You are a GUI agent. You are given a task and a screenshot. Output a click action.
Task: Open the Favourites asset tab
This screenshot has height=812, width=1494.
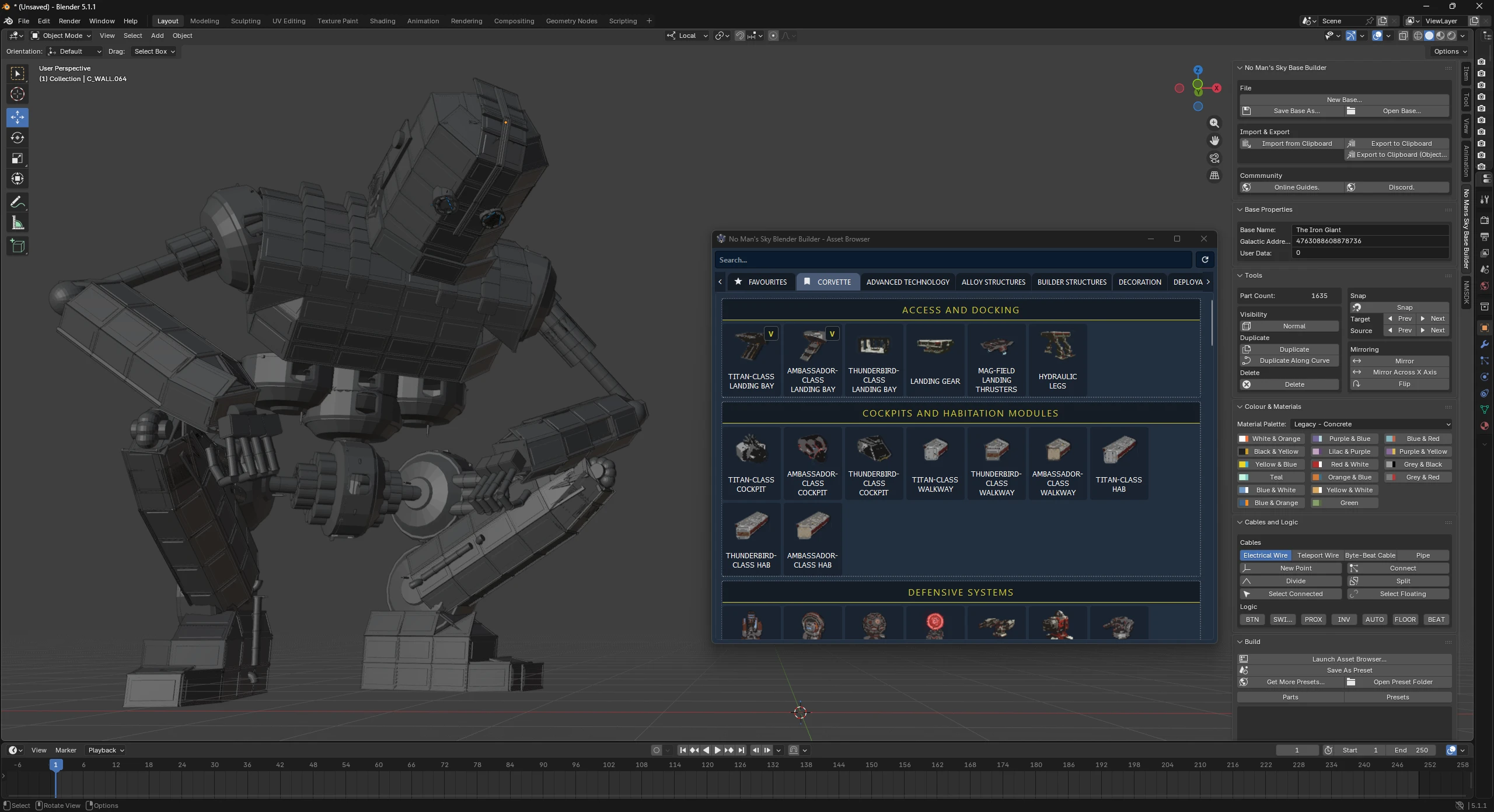coord(761,282)
